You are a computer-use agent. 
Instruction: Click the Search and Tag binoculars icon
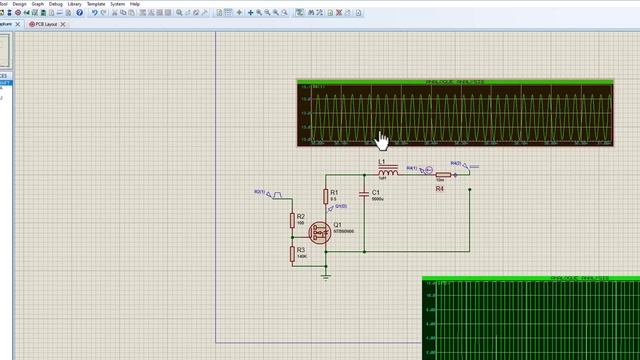pyautogui.click(x=311, y=13)
